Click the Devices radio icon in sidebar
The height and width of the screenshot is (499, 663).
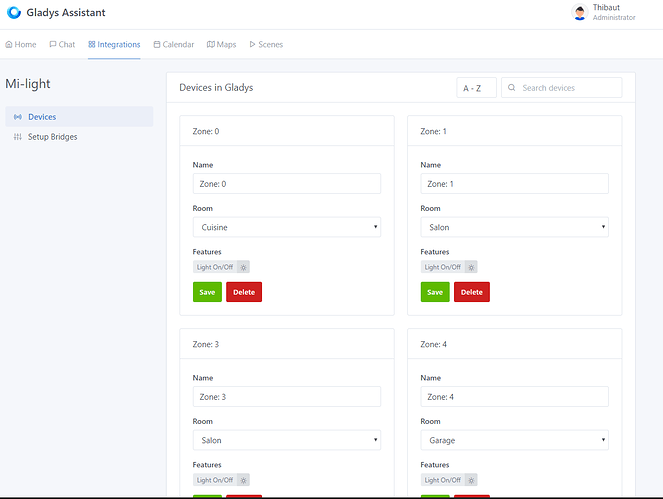pyautogui.click(x=18, y=117)
